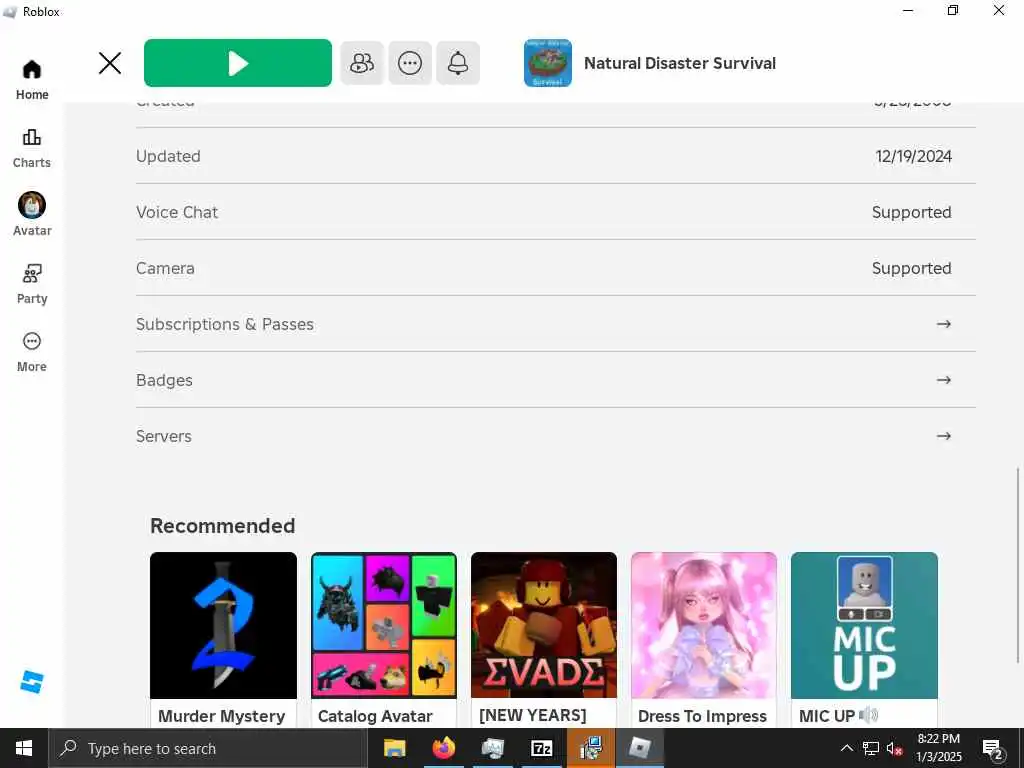Close the game details with X

click(x=110, y=63)
